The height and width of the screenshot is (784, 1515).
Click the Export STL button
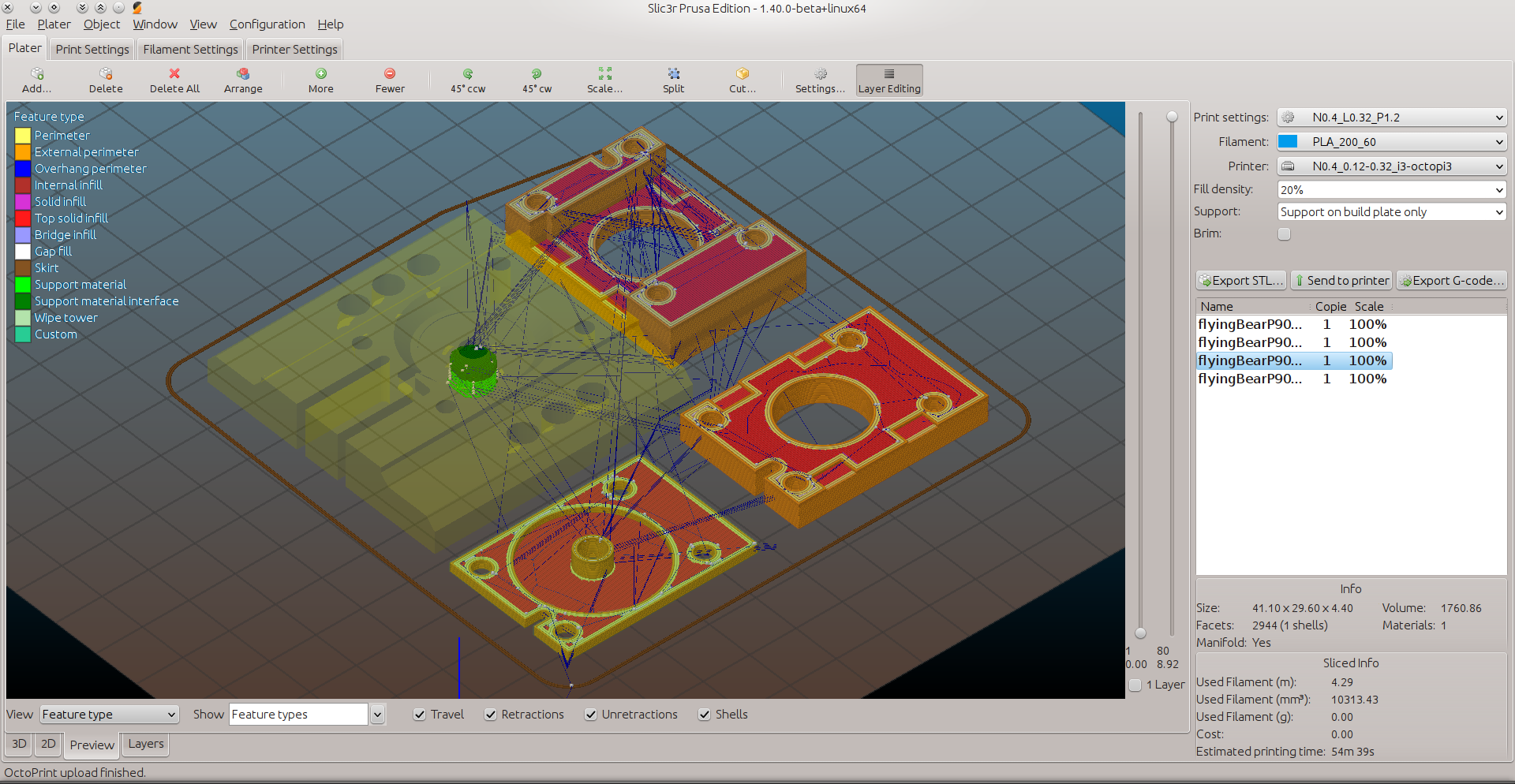pyautogui.click(x=1241, y=280)
